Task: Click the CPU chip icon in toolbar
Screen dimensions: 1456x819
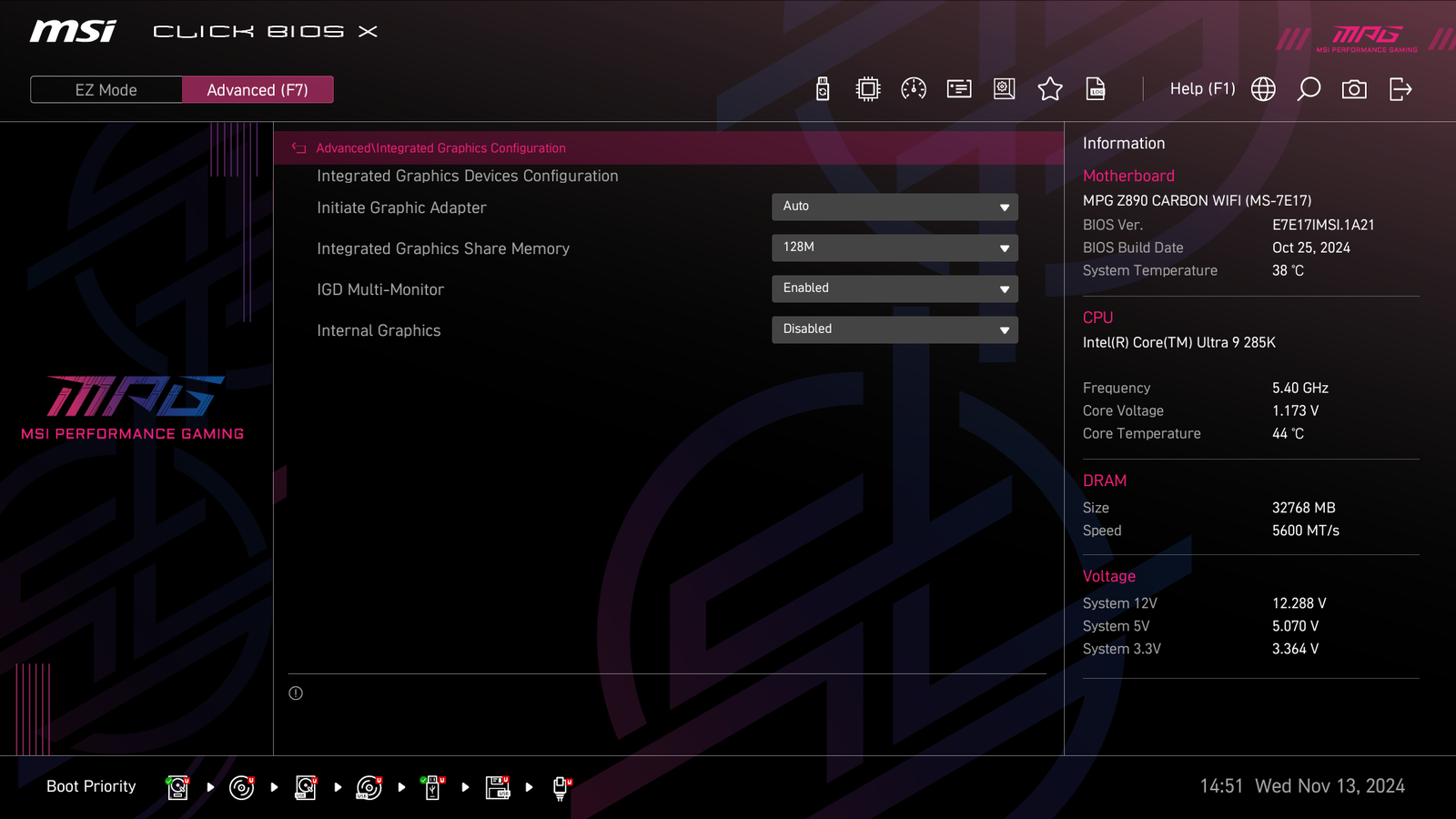Action: [868, 89]
